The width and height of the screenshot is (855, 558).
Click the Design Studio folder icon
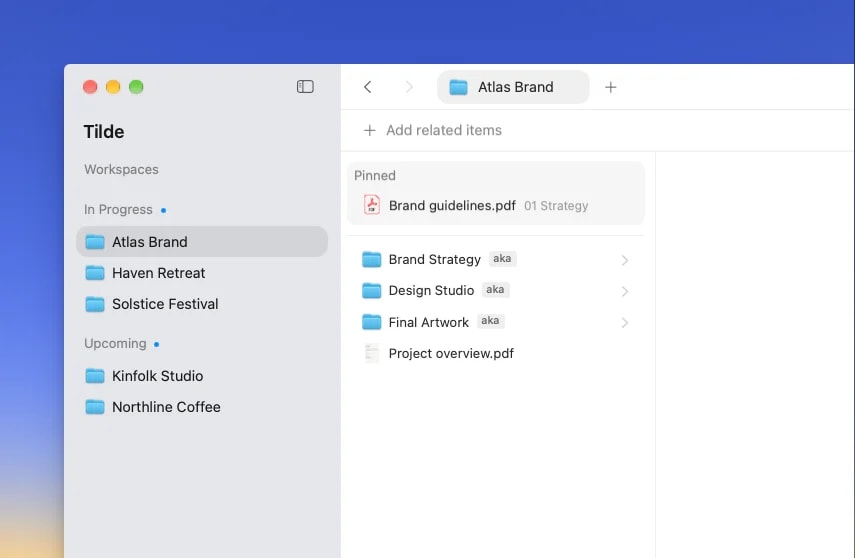point(372,290)
